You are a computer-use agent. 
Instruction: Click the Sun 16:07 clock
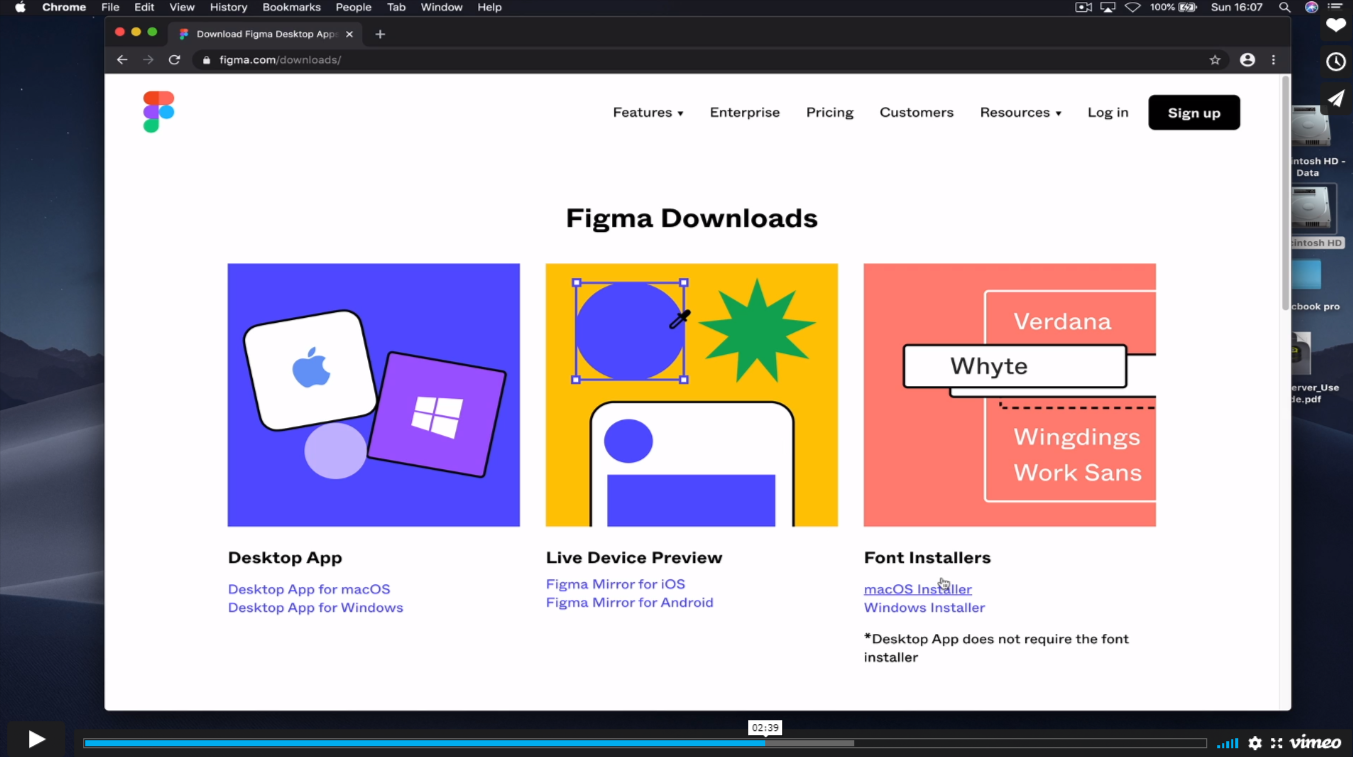(x=1236, y=7)
